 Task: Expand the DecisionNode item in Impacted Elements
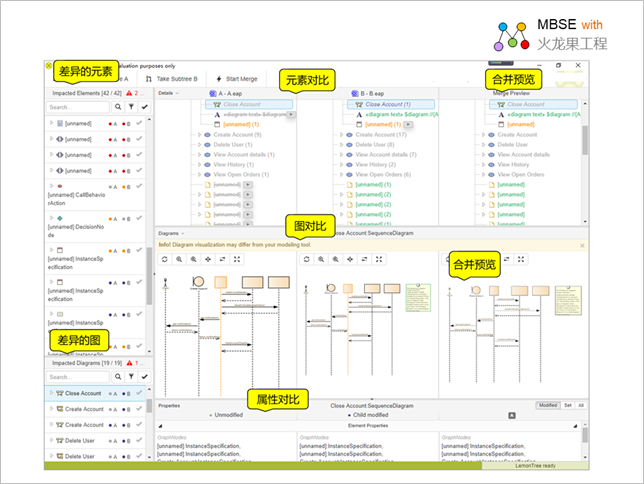click(x=52, y=218)
